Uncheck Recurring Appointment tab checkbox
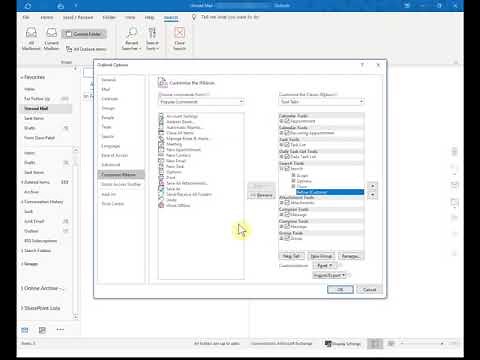Viewport: 480px width, 360px height. pos(287,133)
